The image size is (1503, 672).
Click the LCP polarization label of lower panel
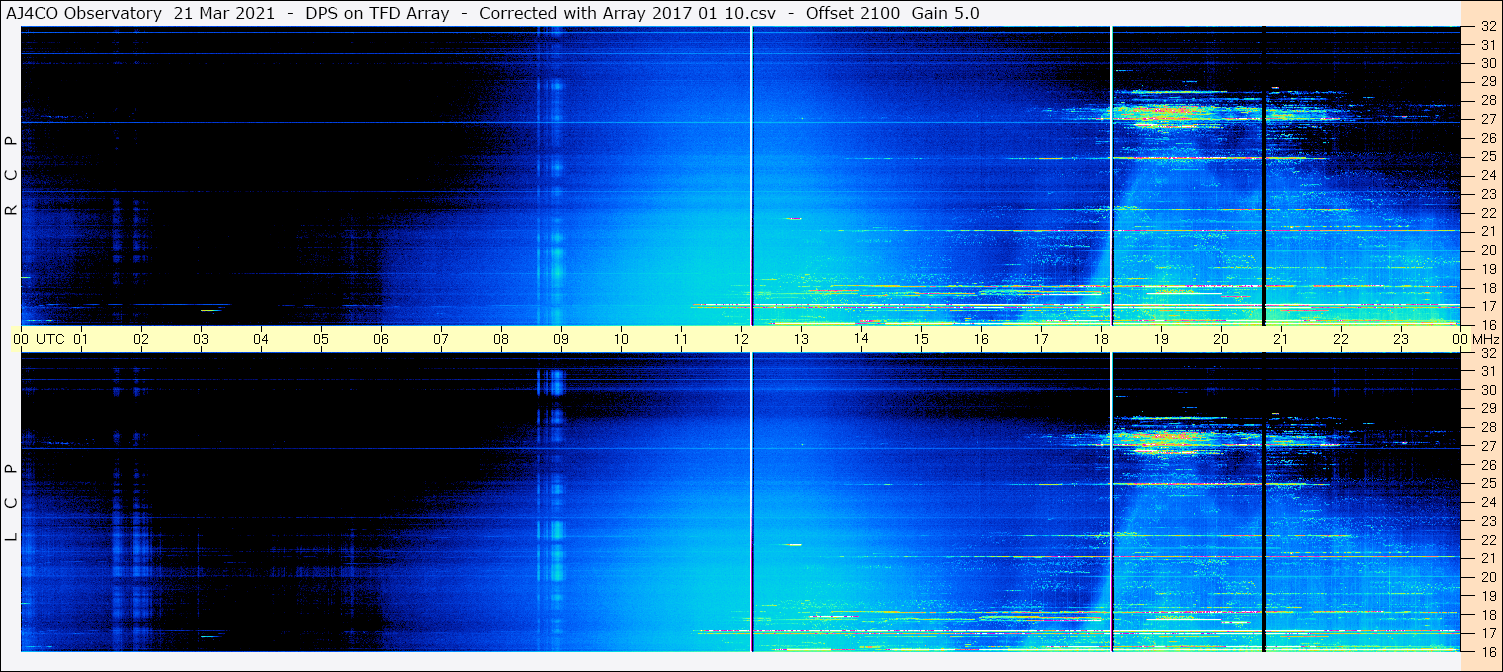tap(11, 502)
